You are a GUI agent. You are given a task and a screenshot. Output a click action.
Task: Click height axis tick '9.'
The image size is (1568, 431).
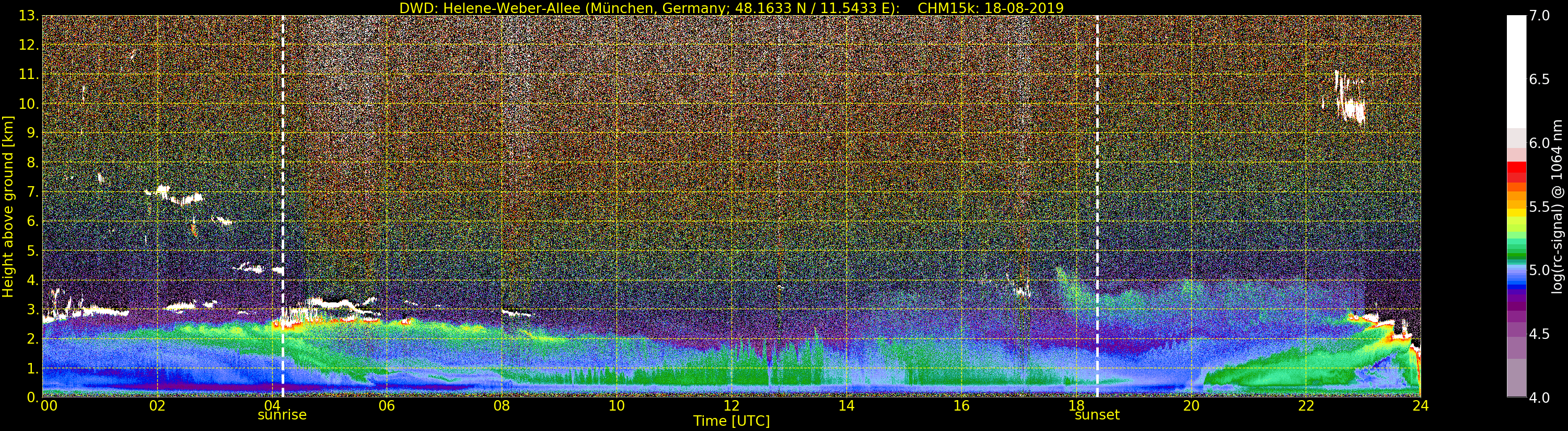click(x=32, y=133)
